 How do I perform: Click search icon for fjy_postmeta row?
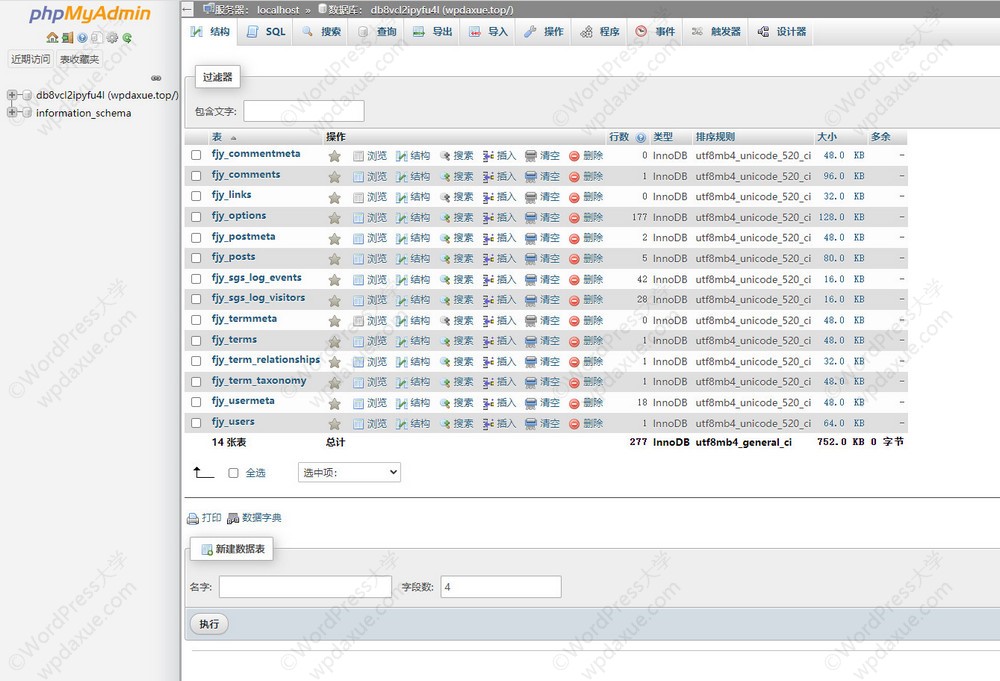[x=445, y=238]
